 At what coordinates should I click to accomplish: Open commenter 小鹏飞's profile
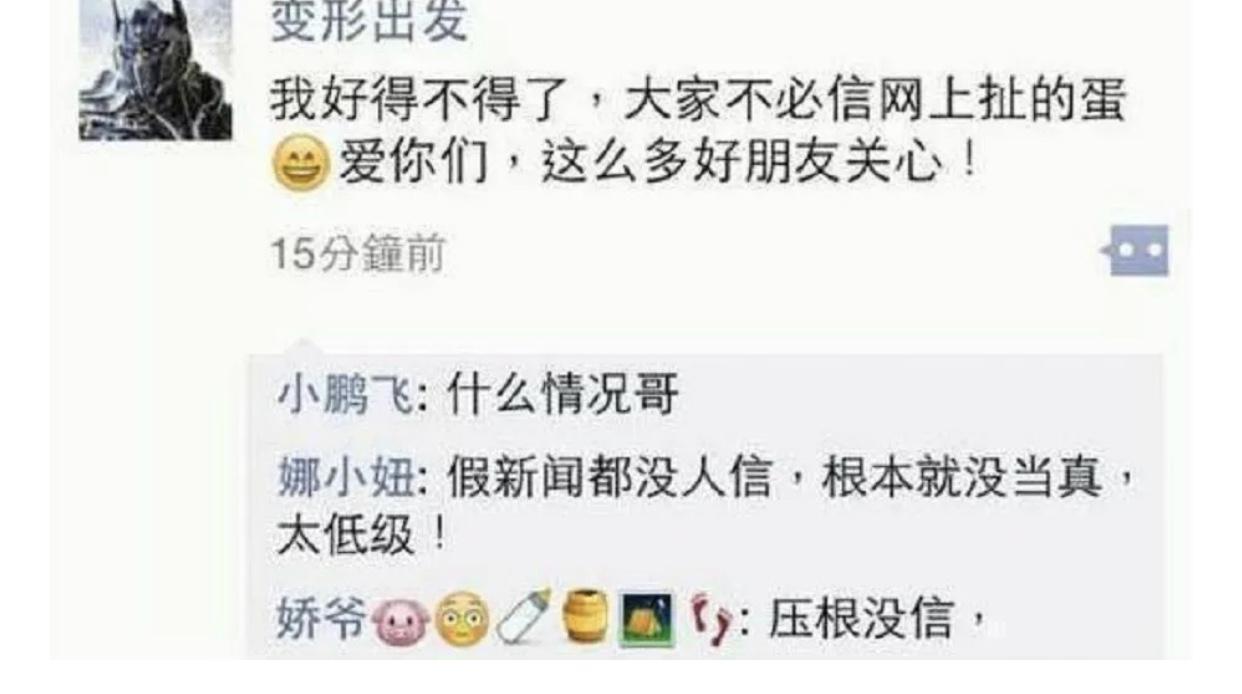click(x=346, y=396)
